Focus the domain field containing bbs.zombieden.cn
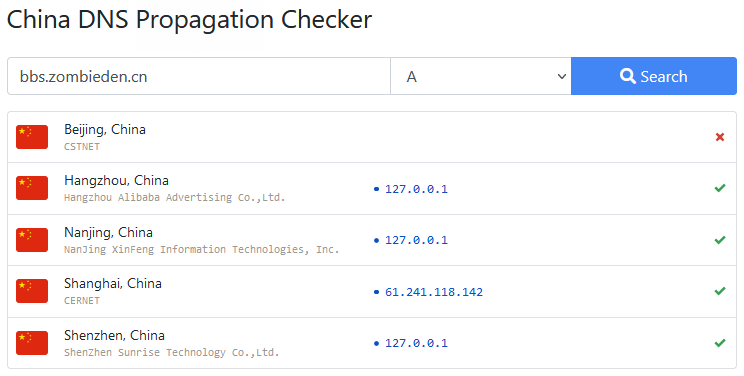The width and height of the screenshot is (744, 376). pyautogui.click(x=199, y=76)
